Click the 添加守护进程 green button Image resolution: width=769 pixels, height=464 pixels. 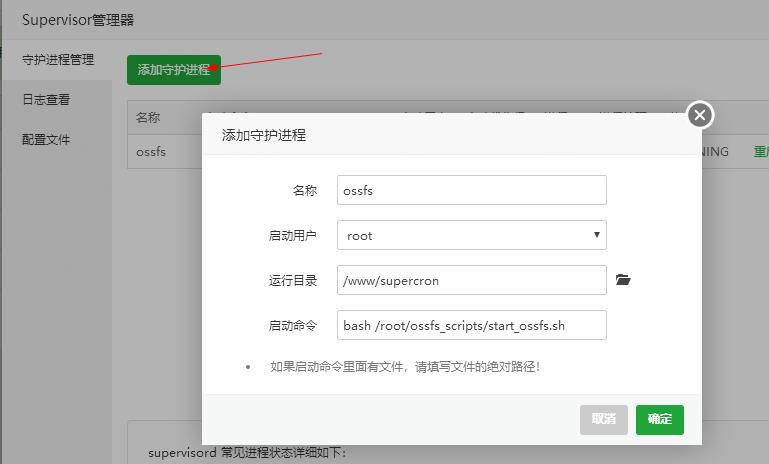[x=174, y=70]
